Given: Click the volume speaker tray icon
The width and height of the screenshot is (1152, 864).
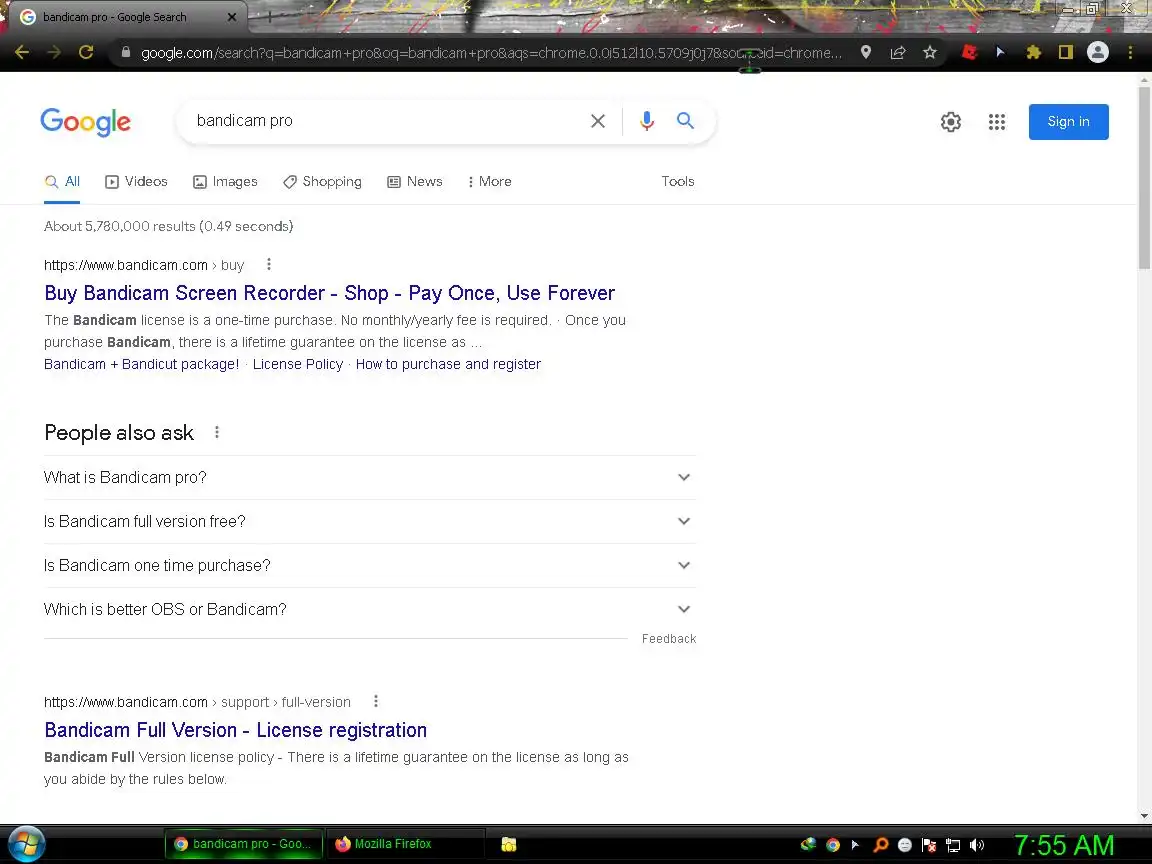Looking at the screenshot, I should point(976,845).
